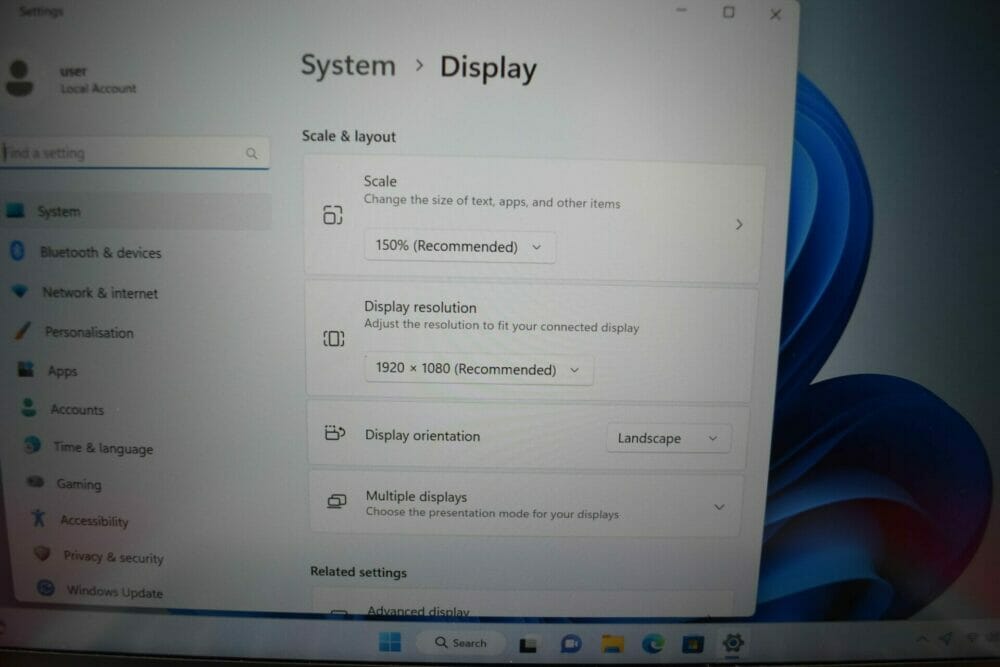Screen dimensions: 1000x667
Task: Click the Accounts person icon
Action: [29, 407]
